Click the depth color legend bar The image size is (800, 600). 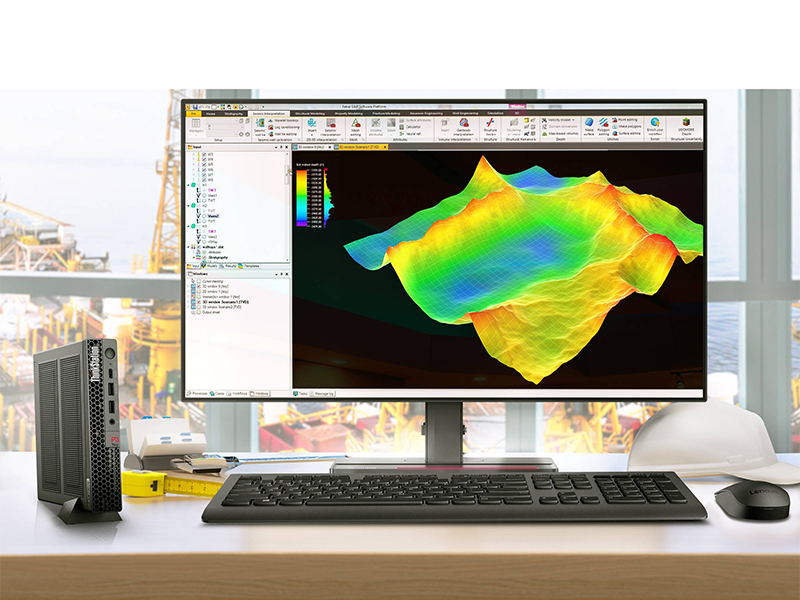[303, 198]
